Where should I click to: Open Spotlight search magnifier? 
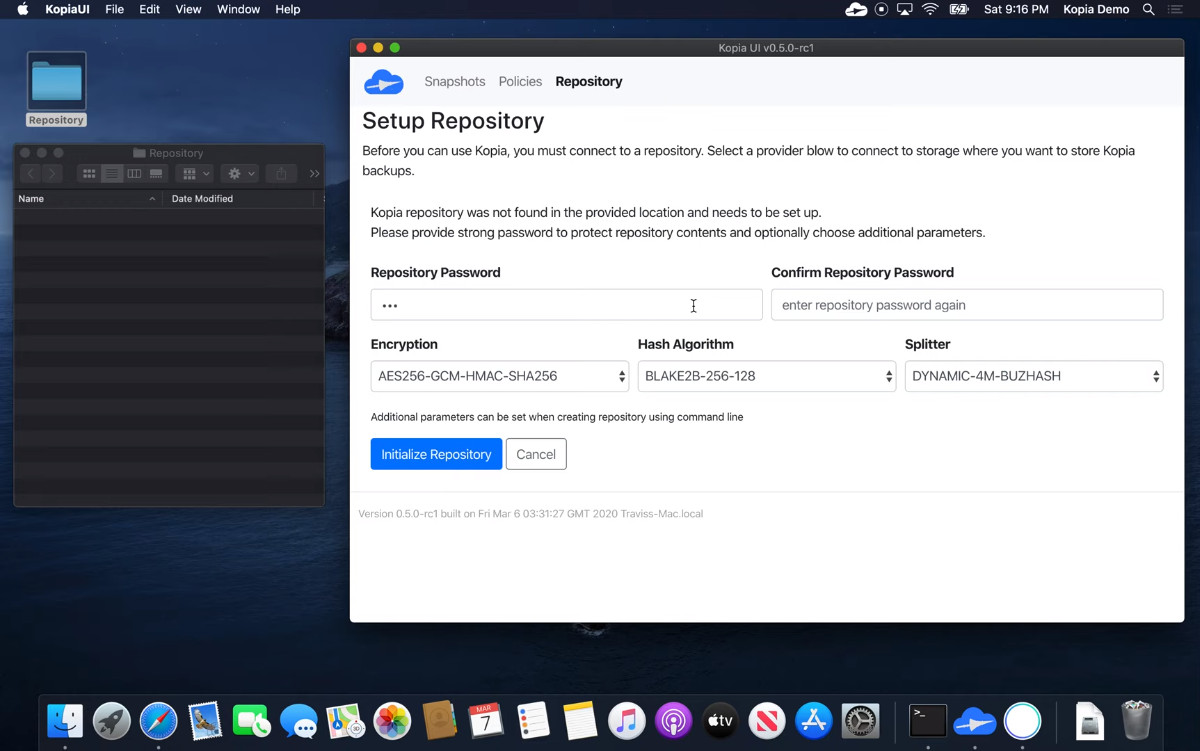(x=1149, y=9)
